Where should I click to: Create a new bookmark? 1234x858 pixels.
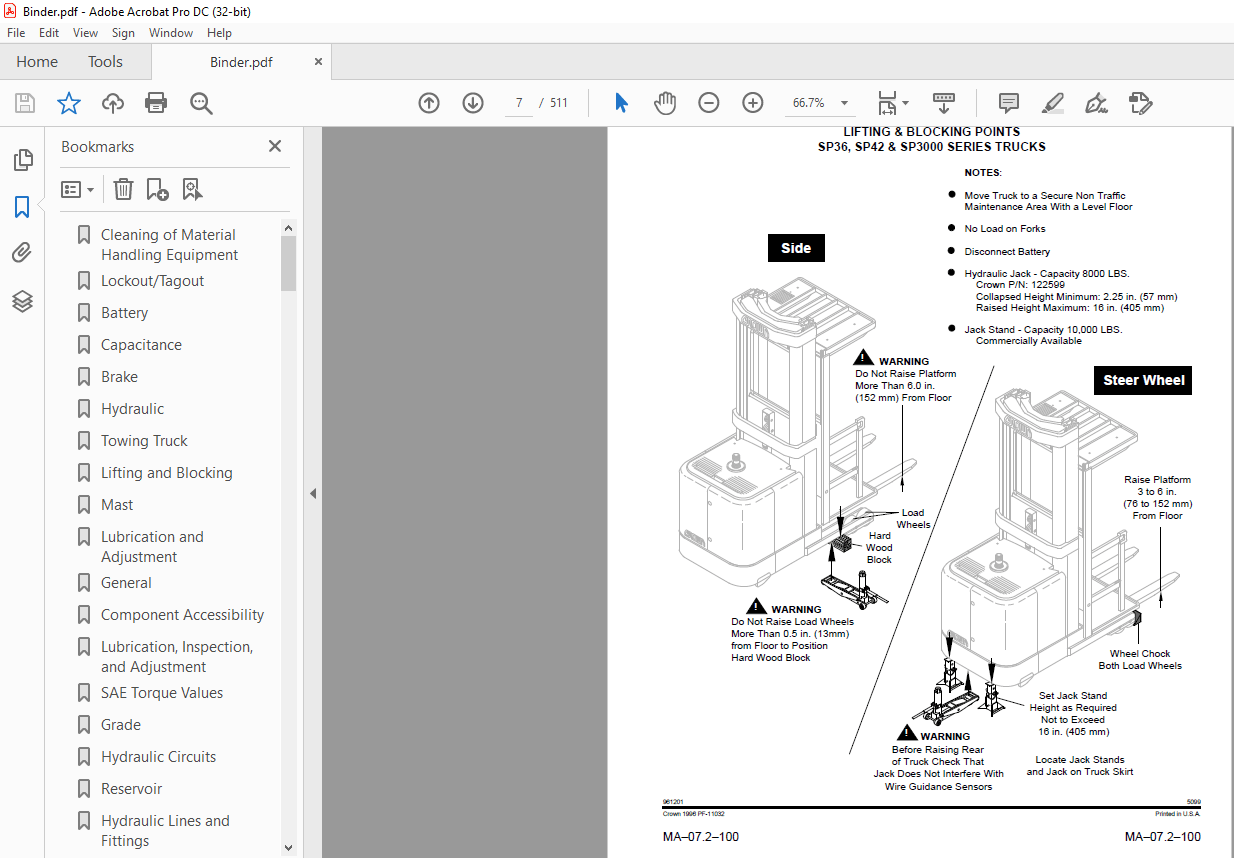click(156, 188)
